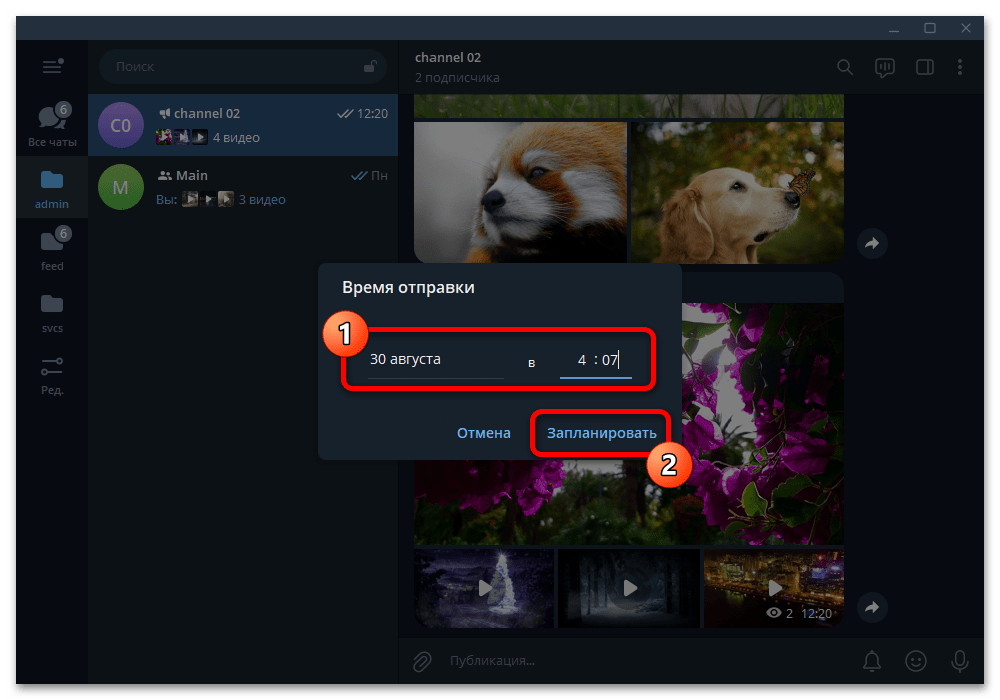This screenshot has height=700, width=1000.
Task: Open the hamburger main menu
Action: pyautogui.click(x=52, y=66)
